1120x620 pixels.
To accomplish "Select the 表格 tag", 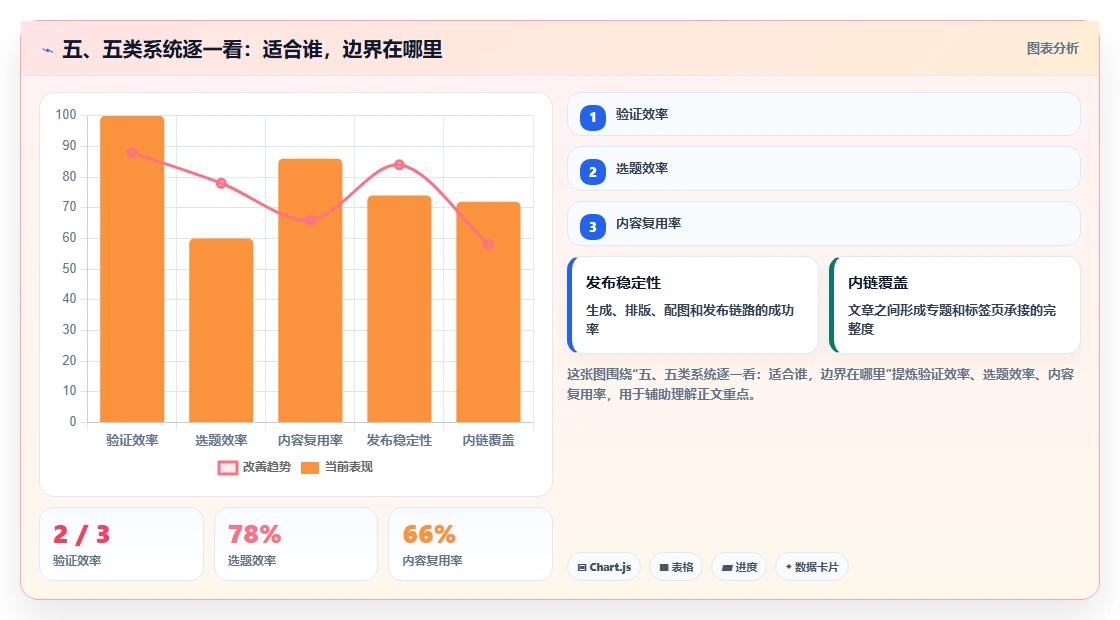I will tap(676, 567).
